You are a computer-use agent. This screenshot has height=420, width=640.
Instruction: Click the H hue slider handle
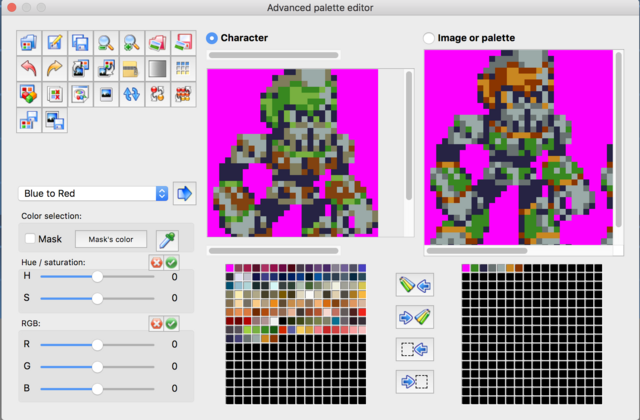[97, 277]
